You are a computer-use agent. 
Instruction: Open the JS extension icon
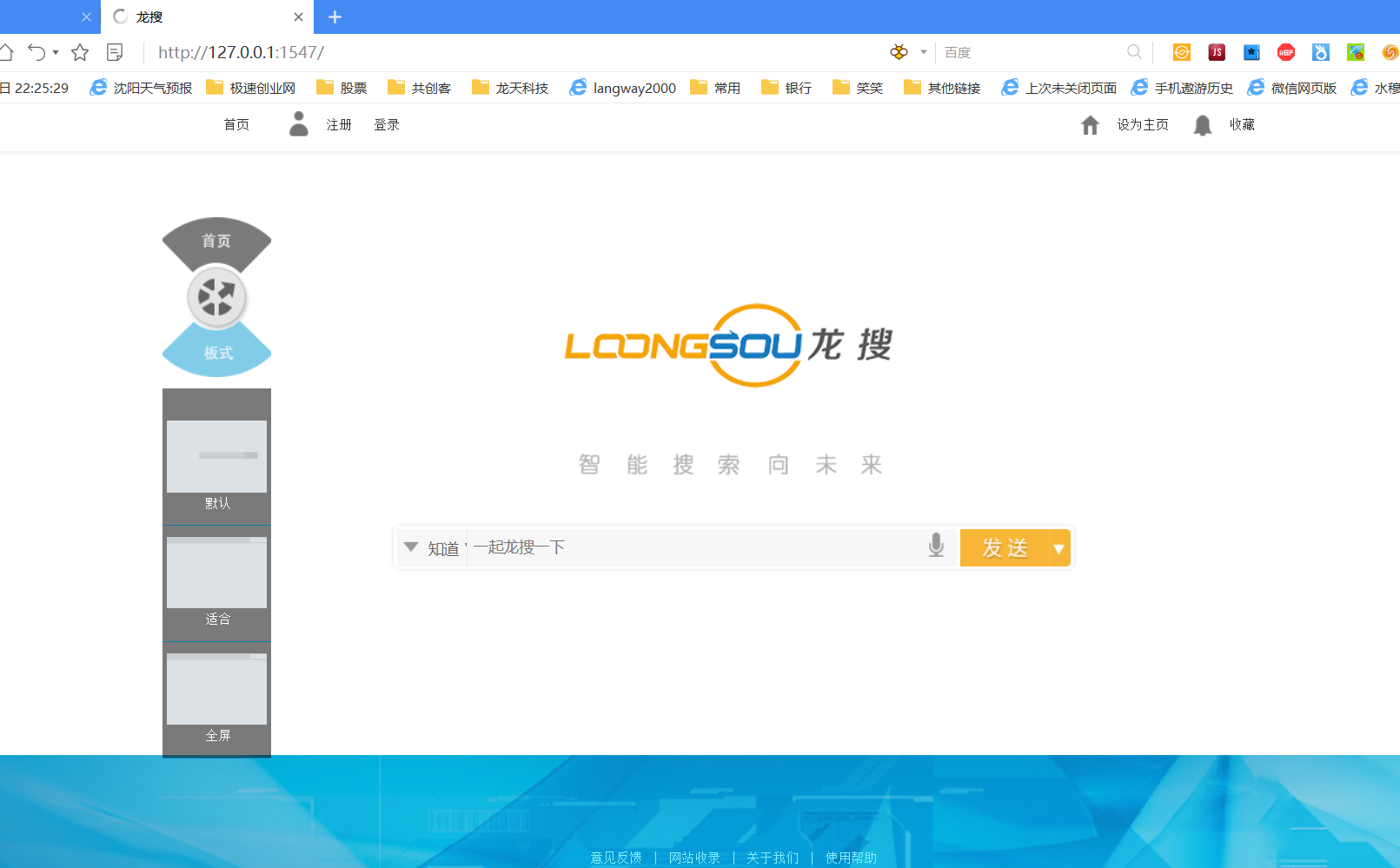[x=1217, y=52]
